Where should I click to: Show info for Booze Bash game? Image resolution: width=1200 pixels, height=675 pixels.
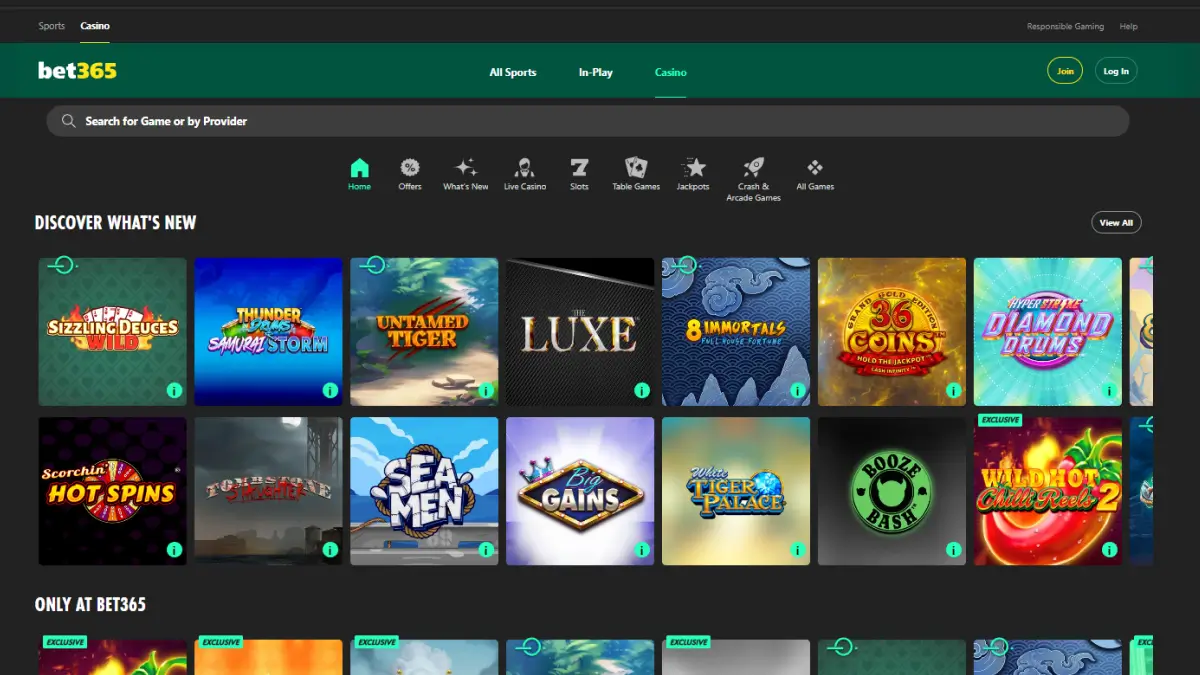[954, 549]
